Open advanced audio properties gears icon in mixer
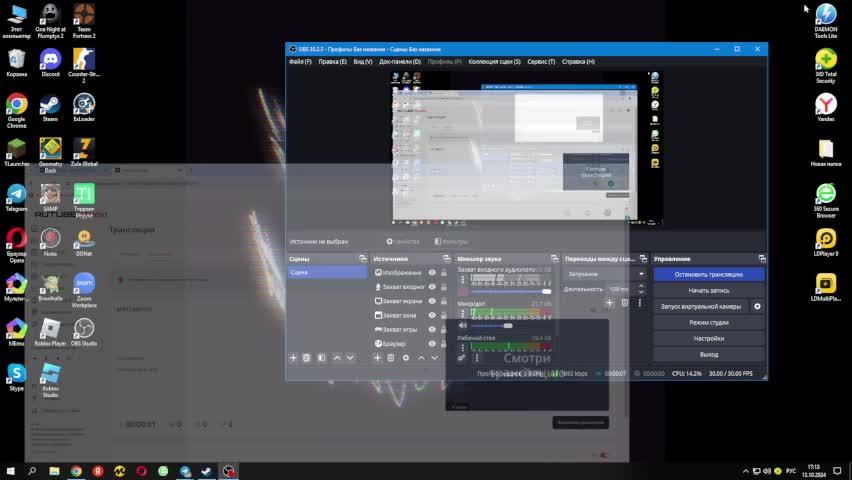852x480 pixels. tap(461, 358)
